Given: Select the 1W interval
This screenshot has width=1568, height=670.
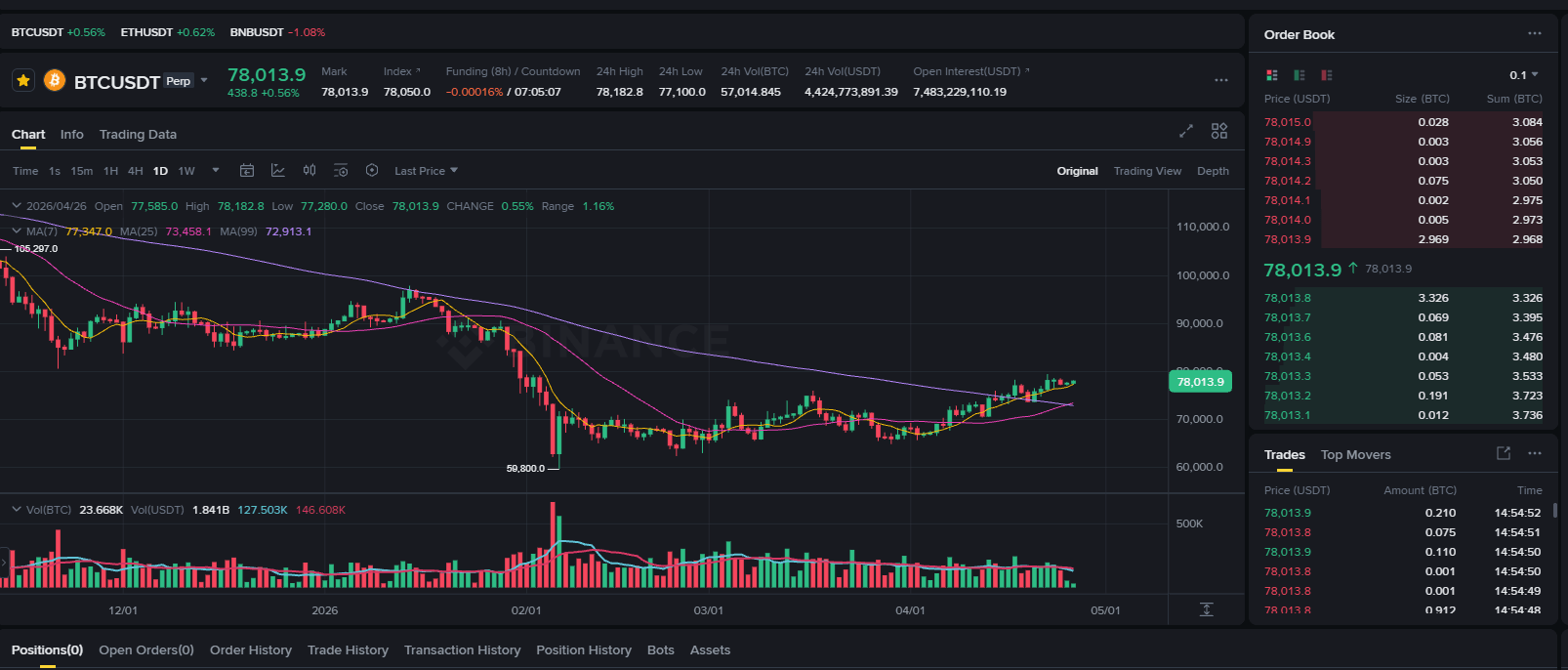Looking at the screenshot, I should 186,171.
